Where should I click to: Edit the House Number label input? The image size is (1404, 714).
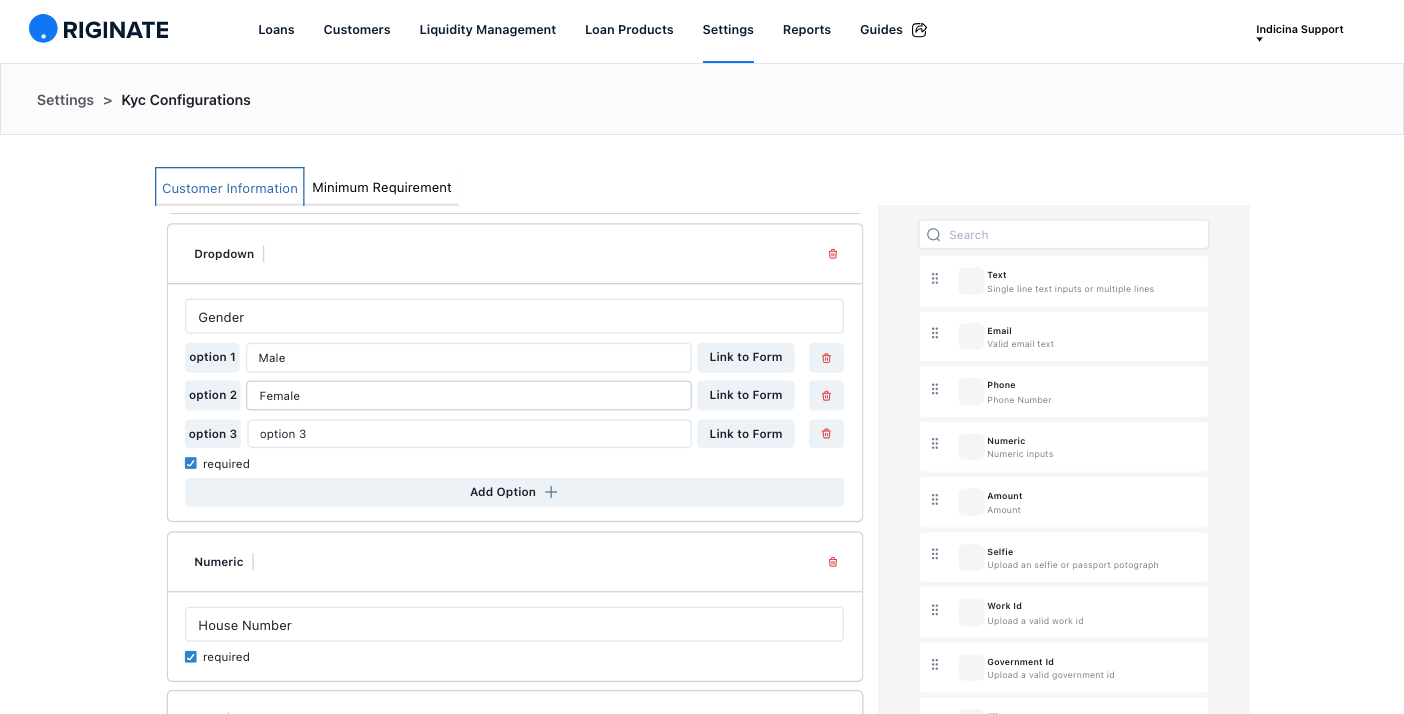(514, 625)
